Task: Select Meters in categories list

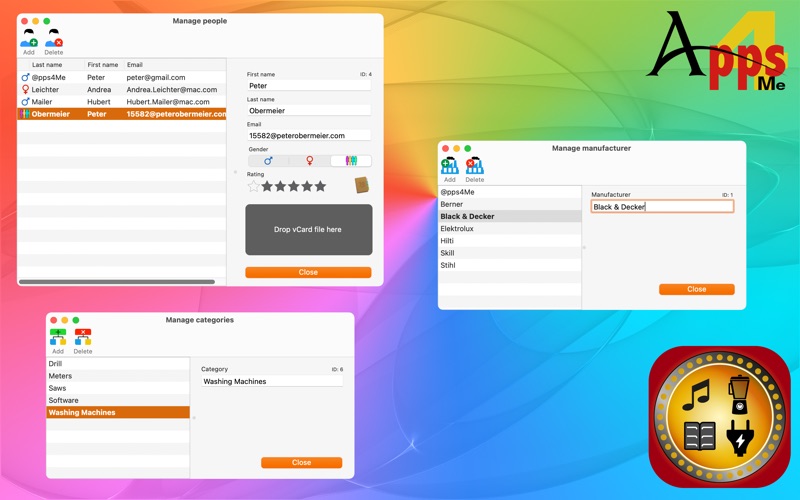Action: pos(118,376)
